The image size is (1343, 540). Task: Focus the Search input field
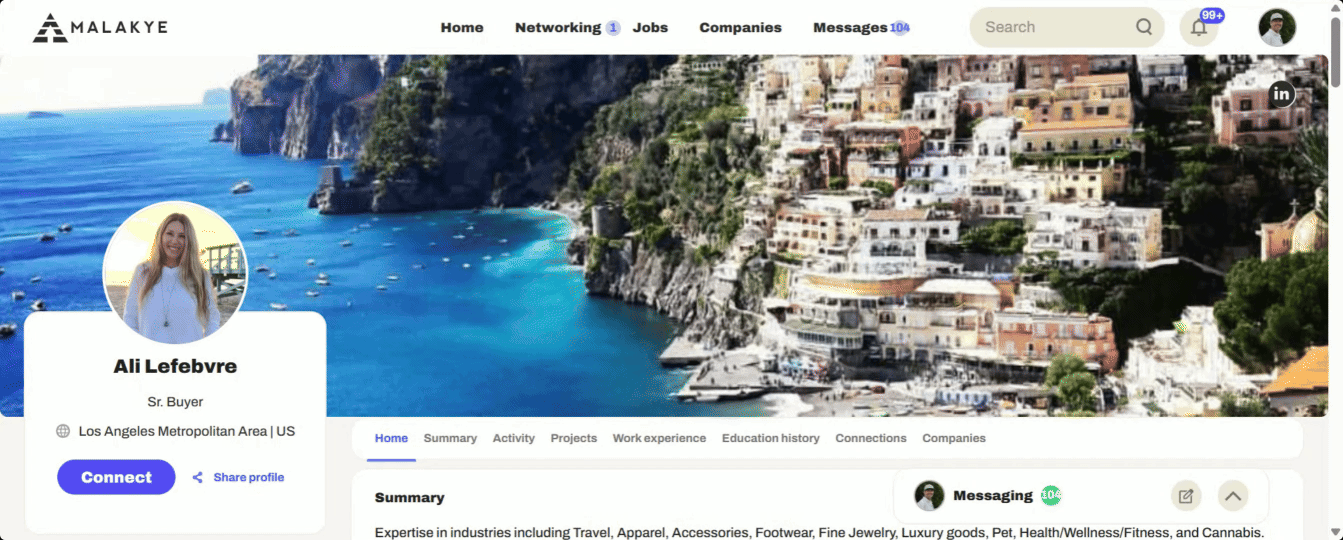point(1056,27)
